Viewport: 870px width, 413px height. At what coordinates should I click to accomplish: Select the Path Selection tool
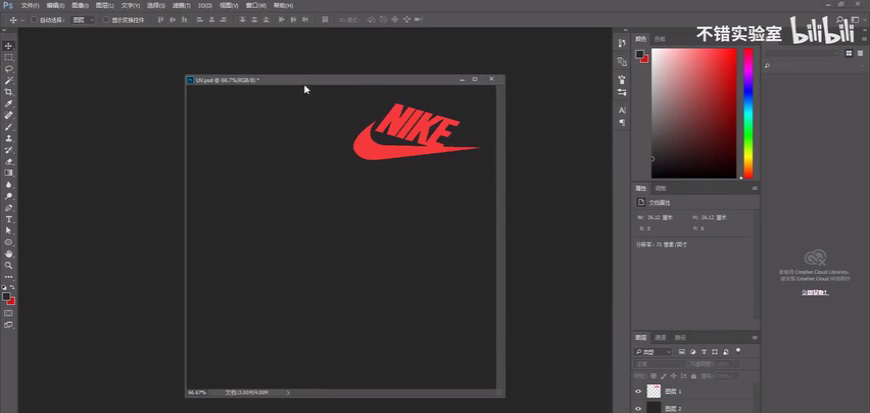[x=9, y=231]
